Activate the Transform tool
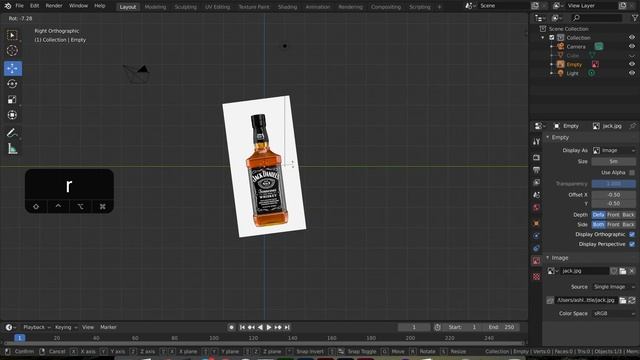Viewport: 640px width, 360px height. [12, 115]
